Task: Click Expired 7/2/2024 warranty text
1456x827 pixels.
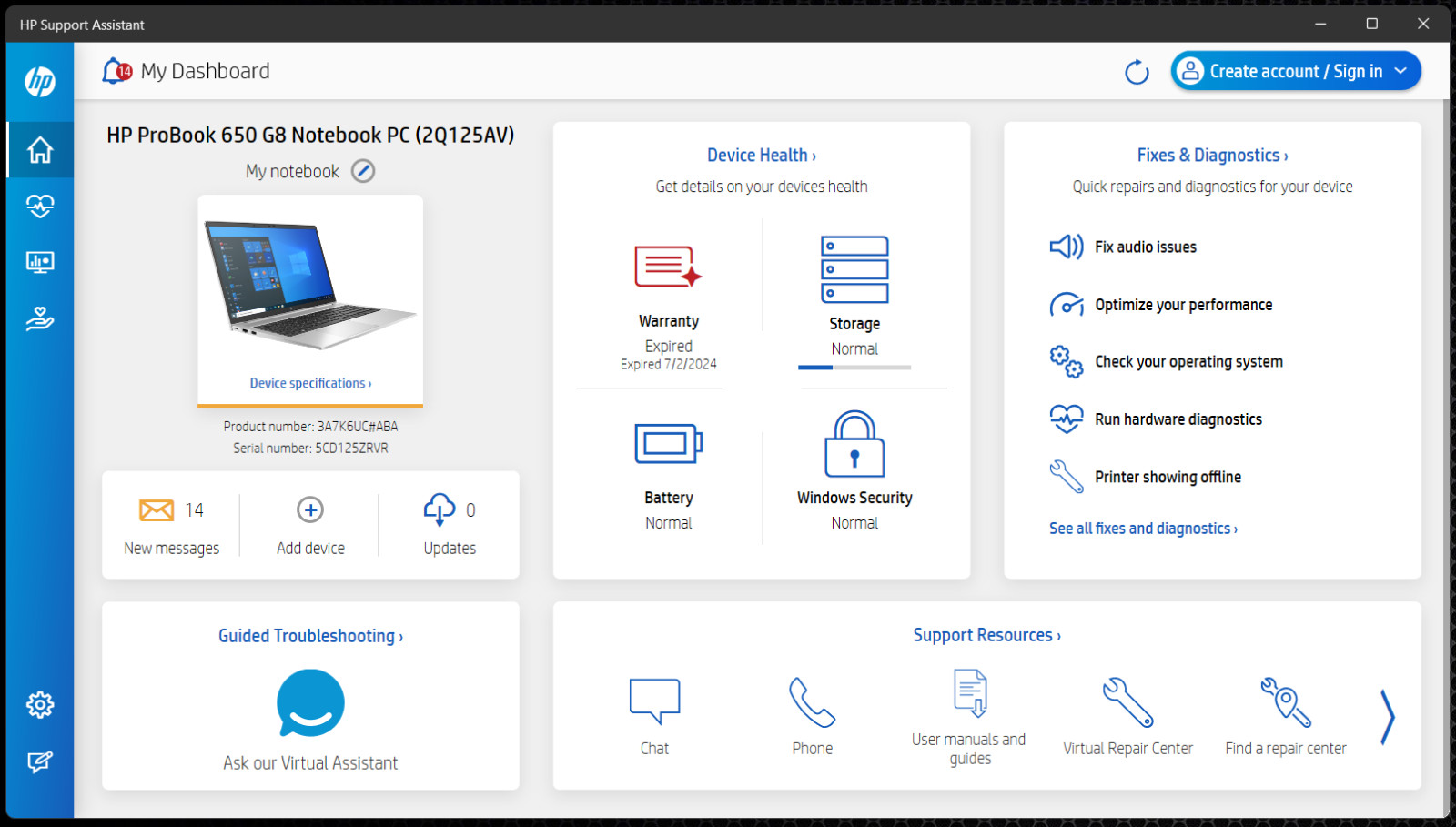Action: [669, 364]
